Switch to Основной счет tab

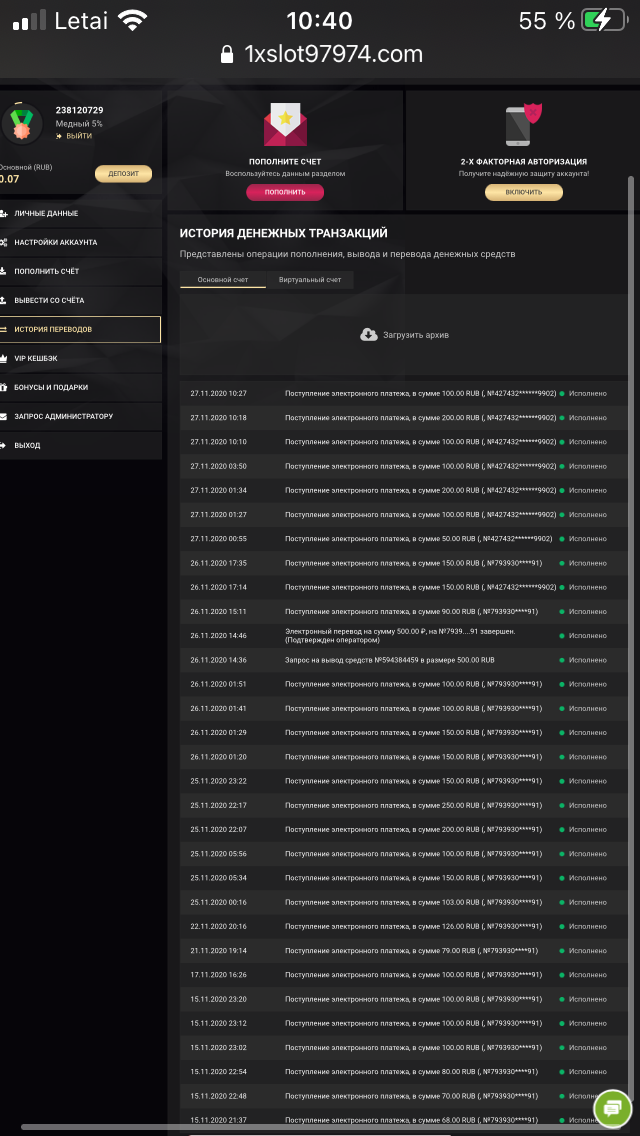coord(222,280)
